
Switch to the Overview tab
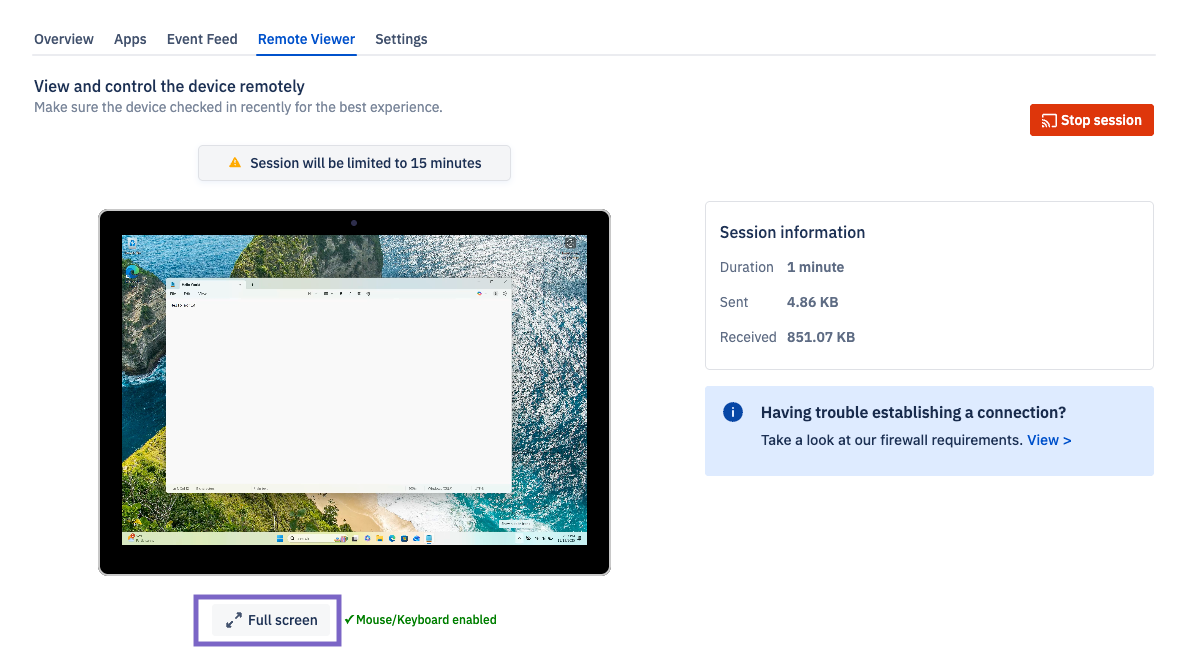[x=63, y=39]
